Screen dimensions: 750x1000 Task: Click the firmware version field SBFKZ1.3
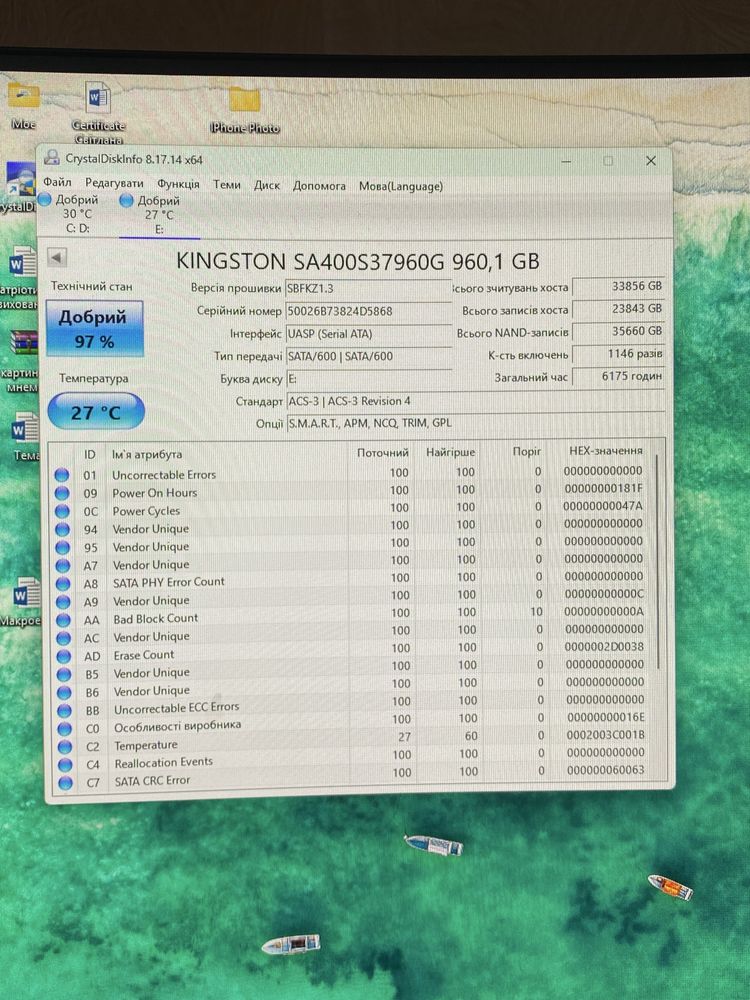point(367,288)
